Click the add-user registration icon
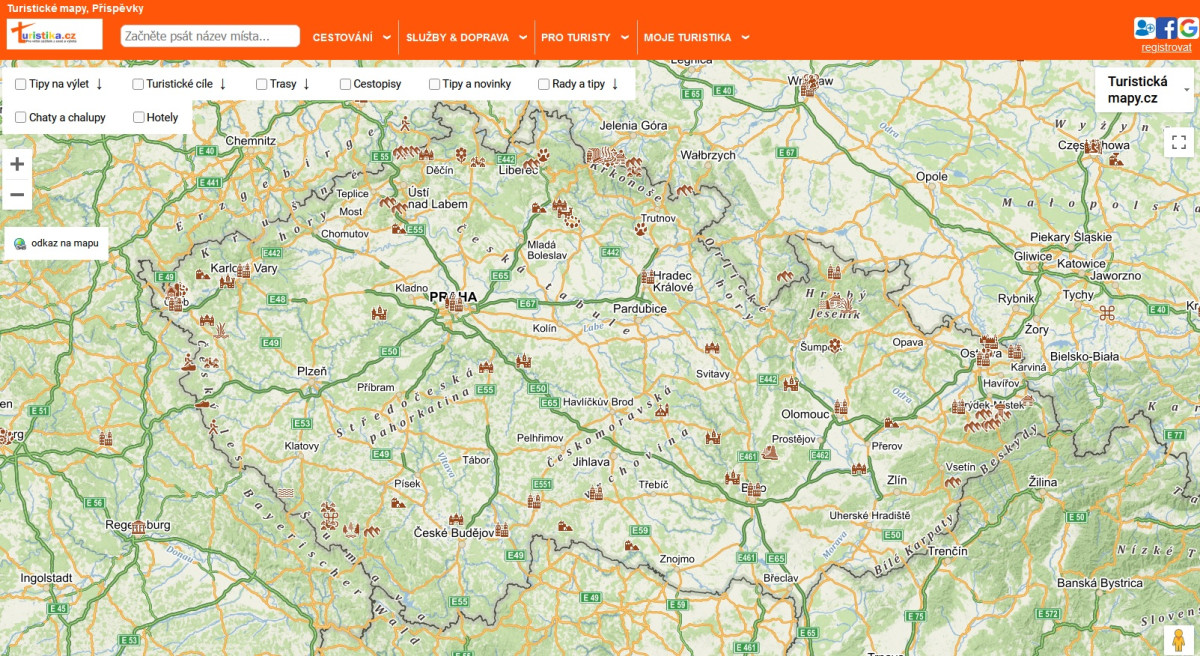Screen dimensions: 1200x656 [1144, 28]
